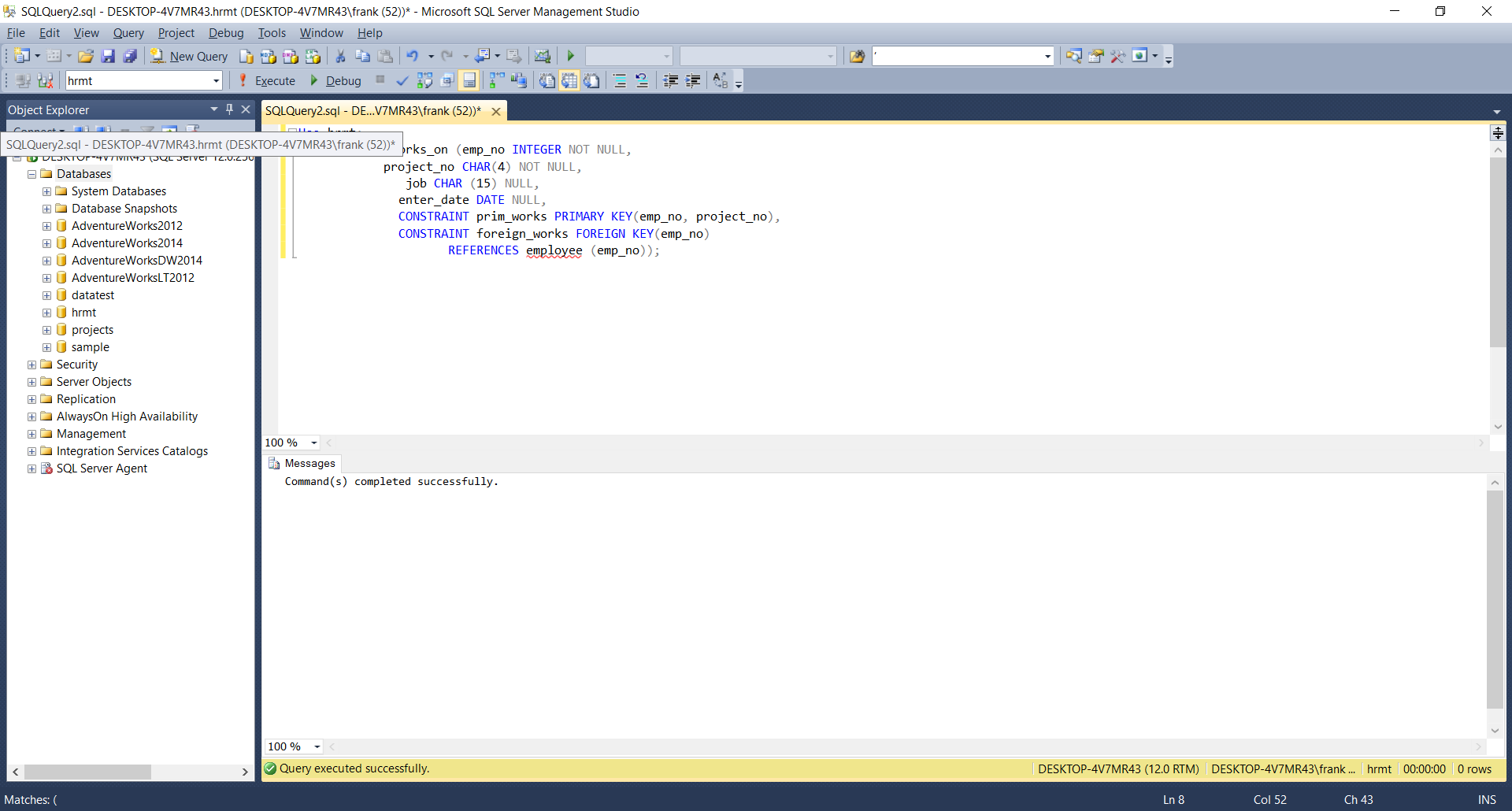Open the hrmt database dropdown

click(216, 80)
